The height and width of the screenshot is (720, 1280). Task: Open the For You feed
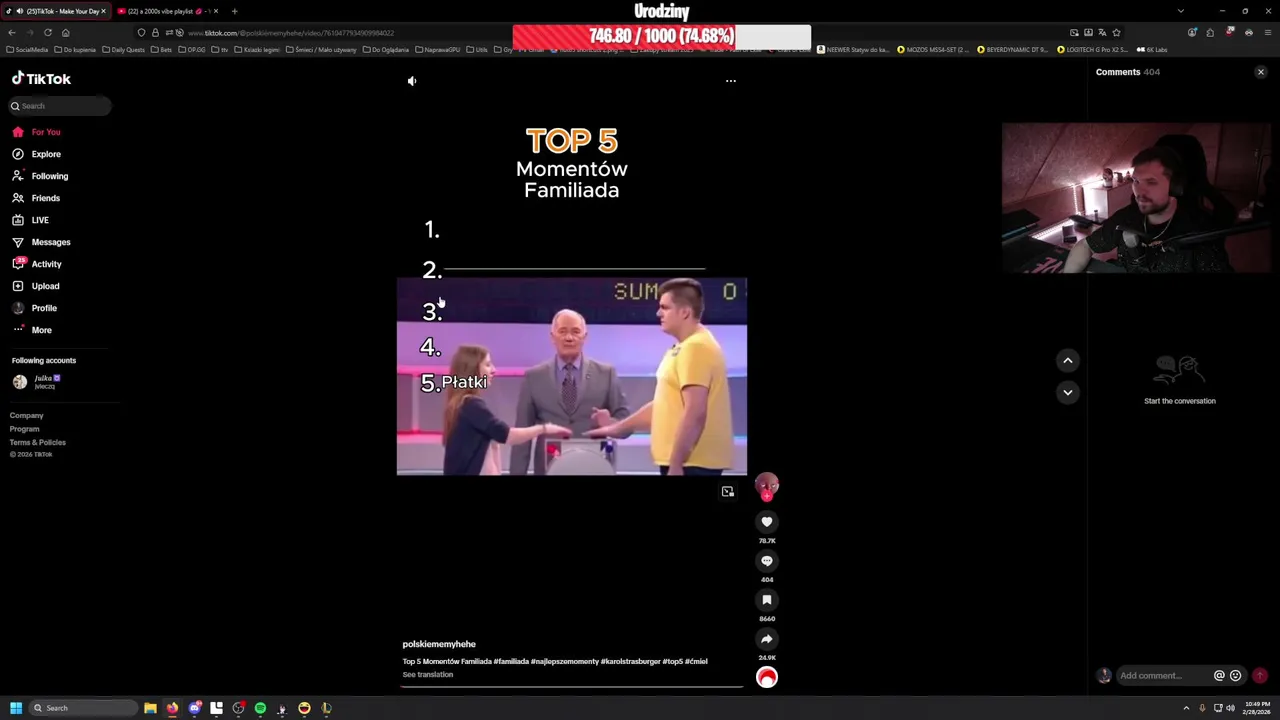click(37, 132)
